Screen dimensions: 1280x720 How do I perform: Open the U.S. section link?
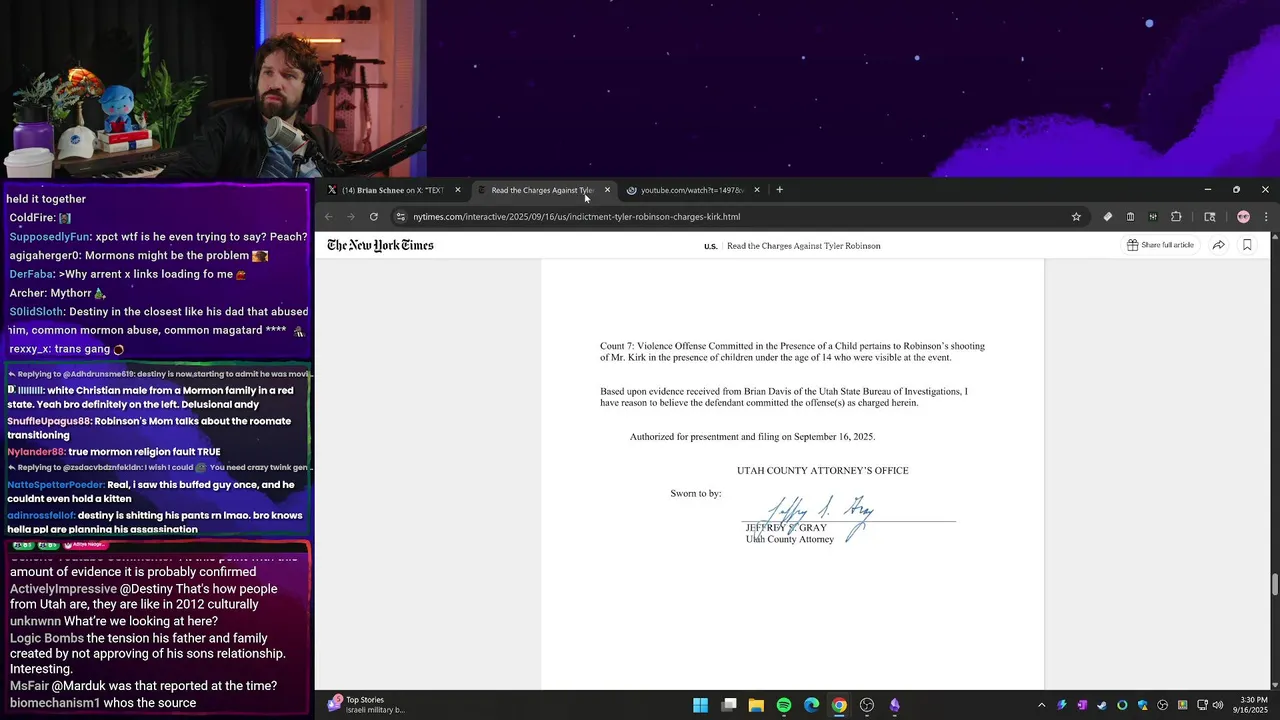[x=710, y=246]
